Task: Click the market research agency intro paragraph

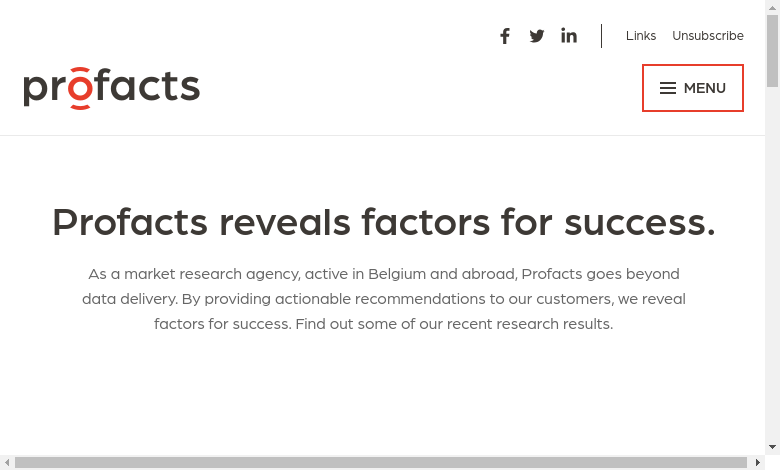Action: click(384, 298)
